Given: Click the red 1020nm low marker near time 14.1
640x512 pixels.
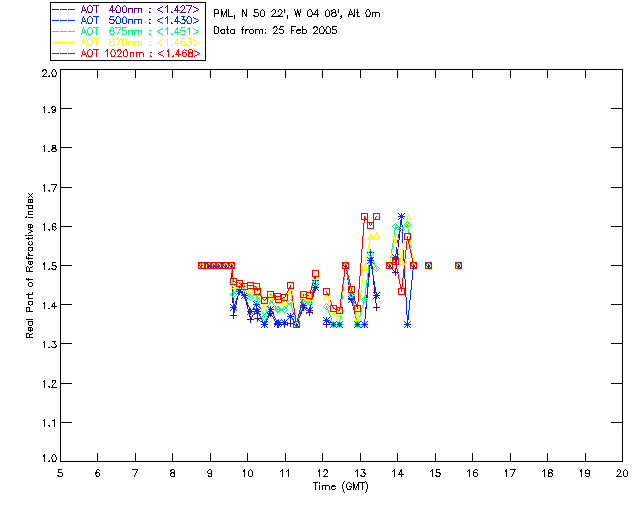Looking at the screenshot, I should [402, 292].
